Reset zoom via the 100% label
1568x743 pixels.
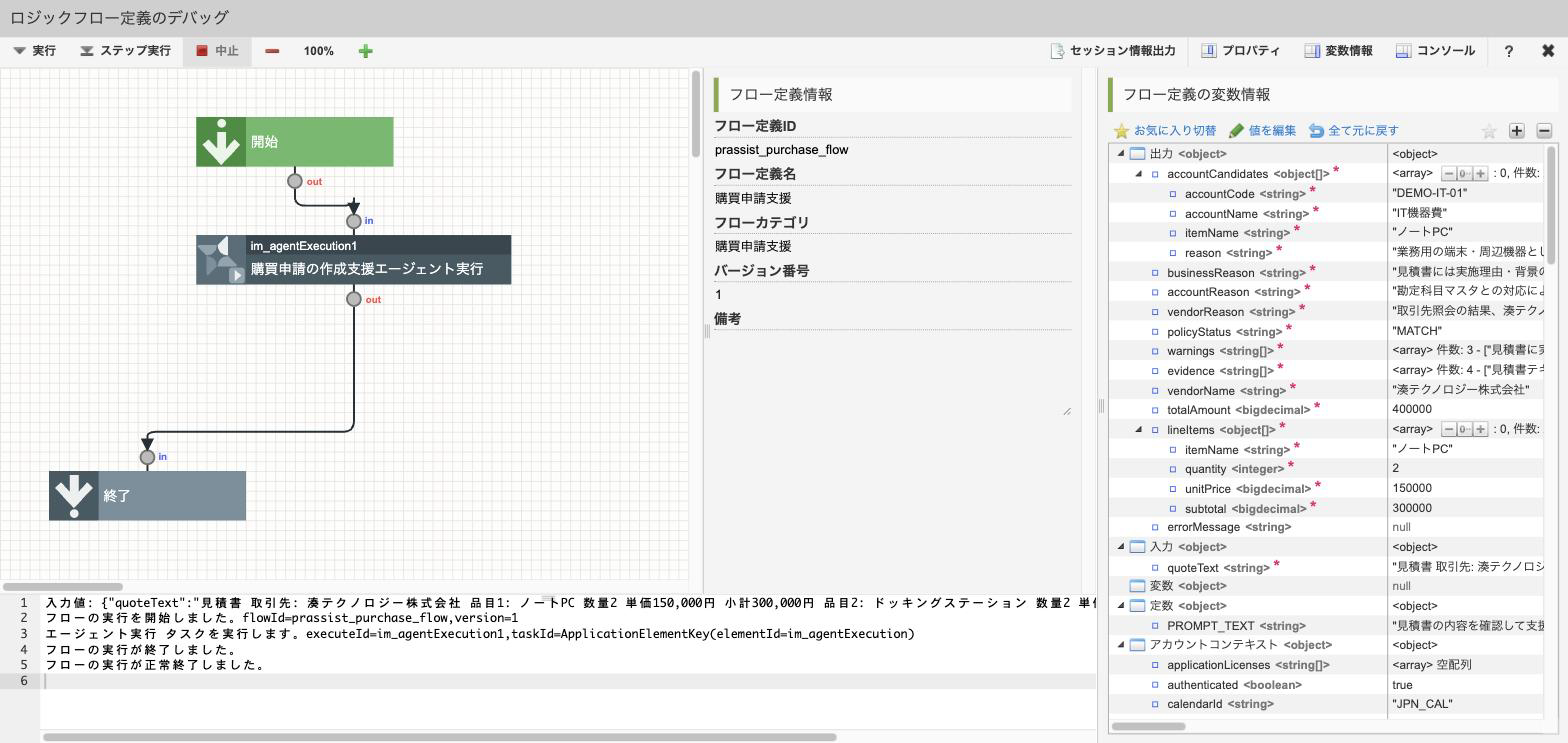[x=319, y=51]
